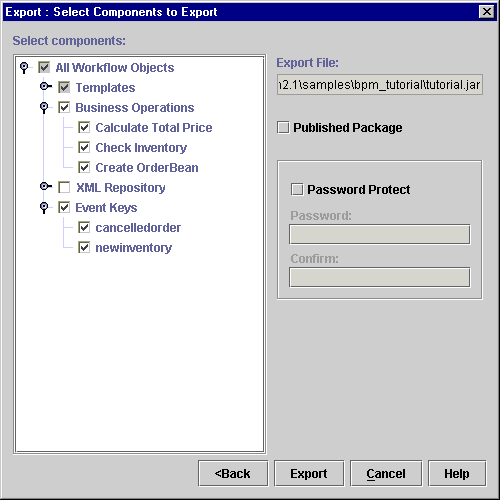Select the Create OrderBean tree item
The height and width of the screenshot is (500, 500).
tap(147, 168)
